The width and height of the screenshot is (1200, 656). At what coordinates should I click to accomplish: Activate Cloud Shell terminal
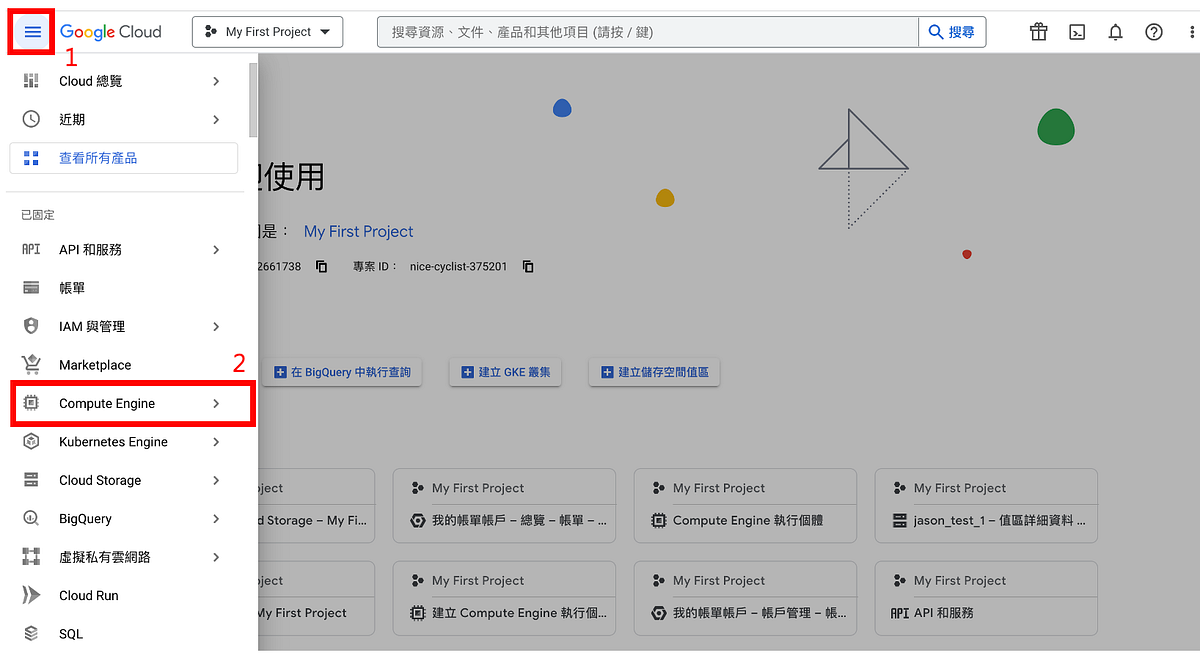(x=1077, y=31)
